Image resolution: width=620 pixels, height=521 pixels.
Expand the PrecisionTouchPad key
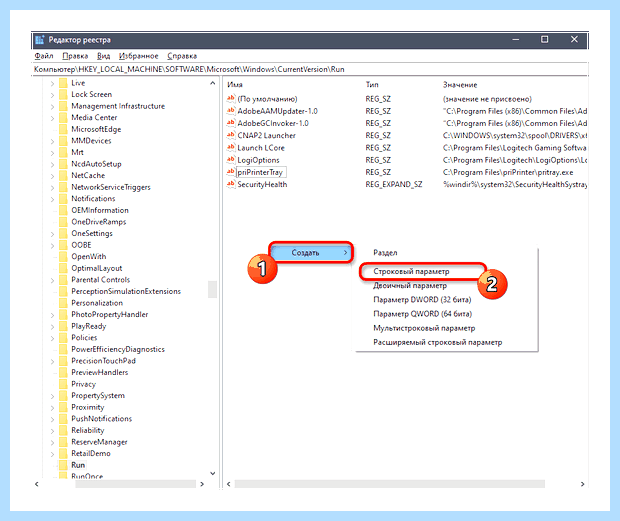[52, 361]
